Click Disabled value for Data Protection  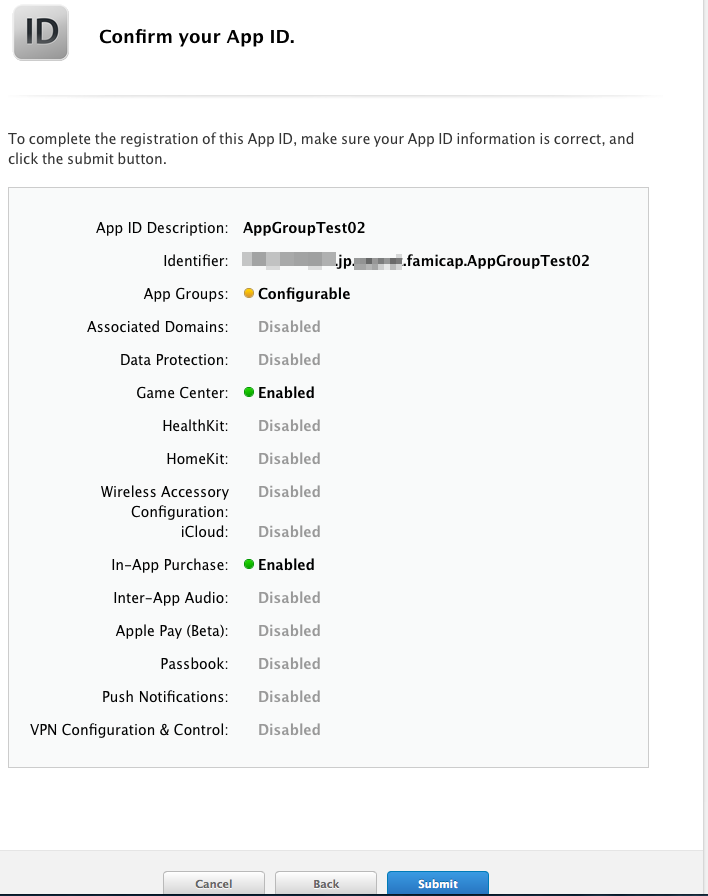pyautogui.click(x=289, y=360)
